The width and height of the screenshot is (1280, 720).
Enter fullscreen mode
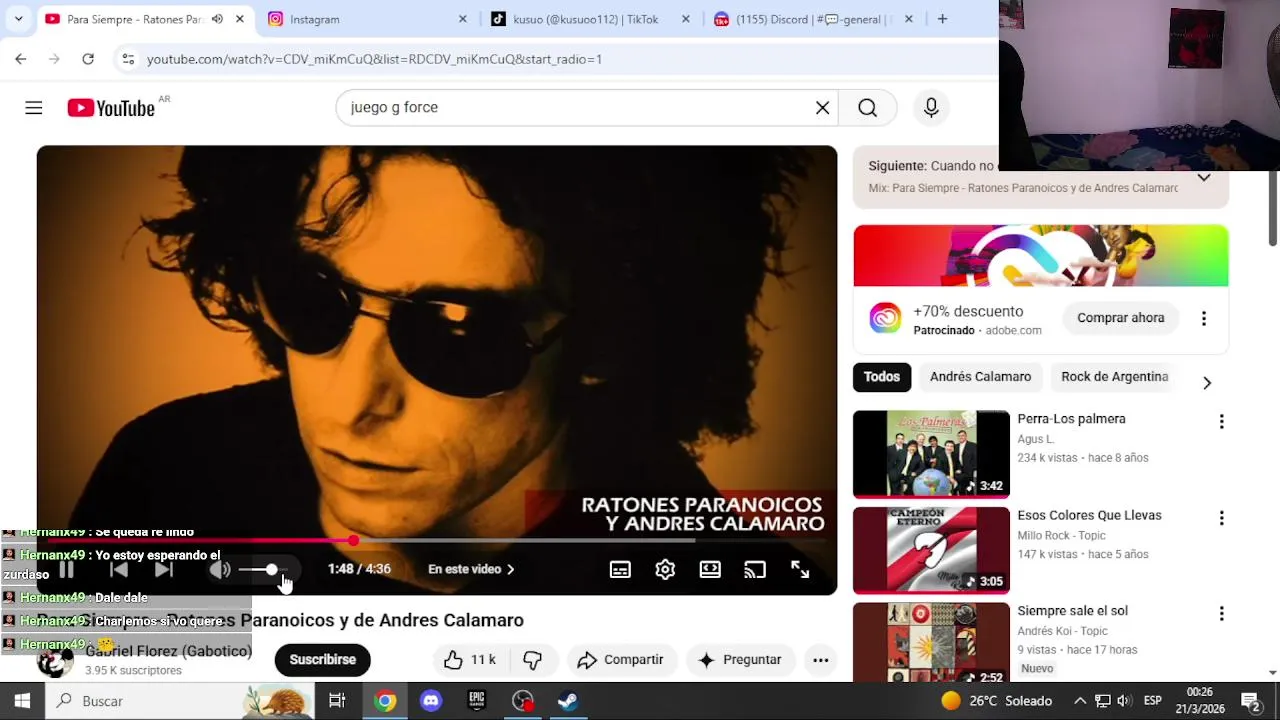click(800, 569)
